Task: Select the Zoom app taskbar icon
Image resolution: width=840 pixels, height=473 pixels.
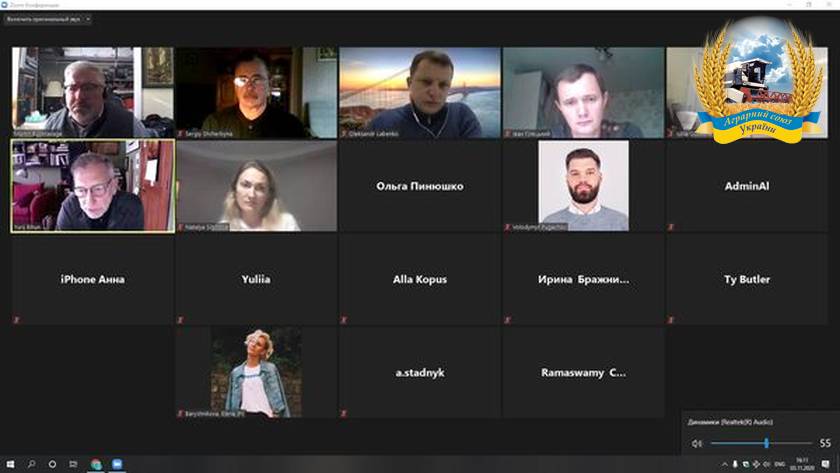Action: click(117, 464)
